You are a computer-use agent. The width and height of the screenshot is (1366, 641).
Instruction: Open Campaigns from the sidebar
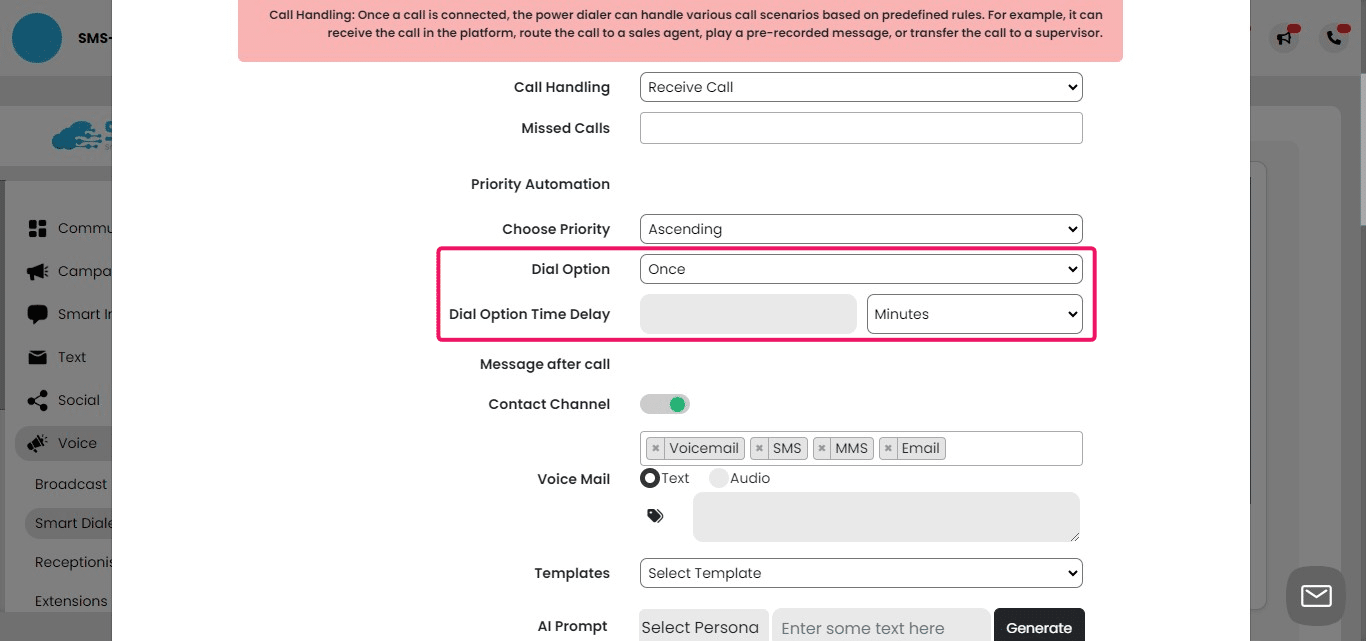click(x=39, y=271)
